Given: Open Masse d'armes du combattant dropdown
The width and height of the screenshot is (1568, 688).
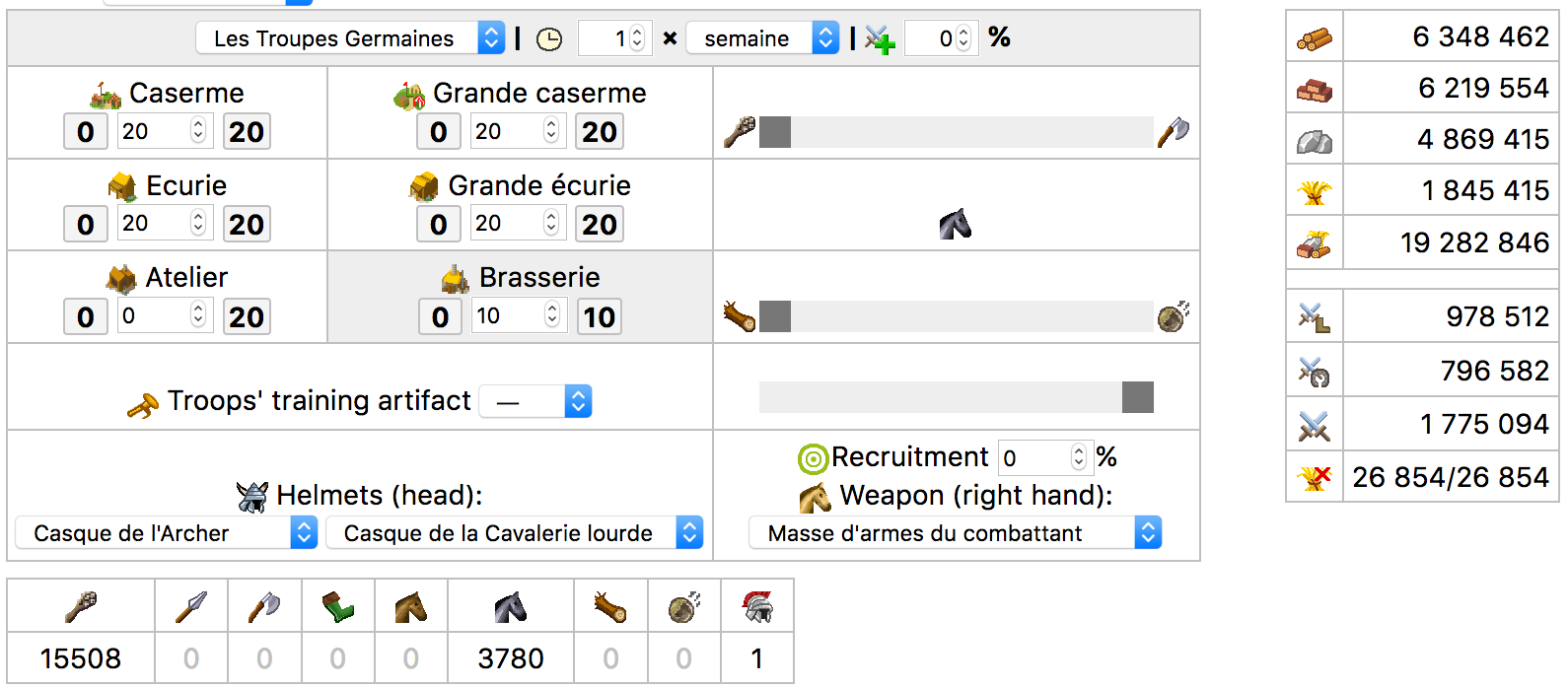Looking at the screenshot, I should pos(955,533).
